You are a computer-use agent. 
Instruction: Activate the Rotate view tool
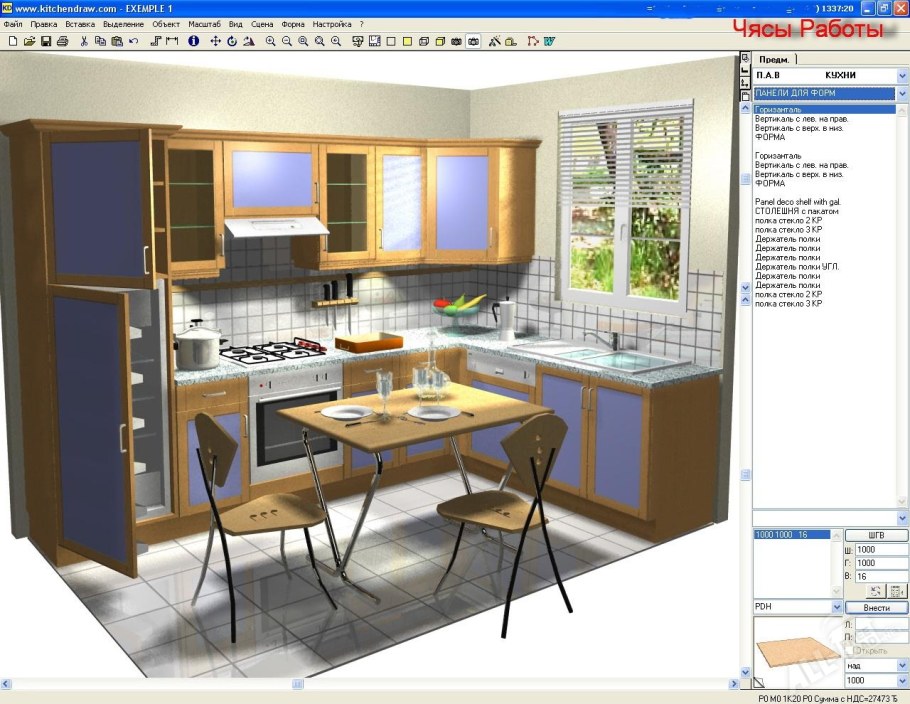click(x=230, y=41)
